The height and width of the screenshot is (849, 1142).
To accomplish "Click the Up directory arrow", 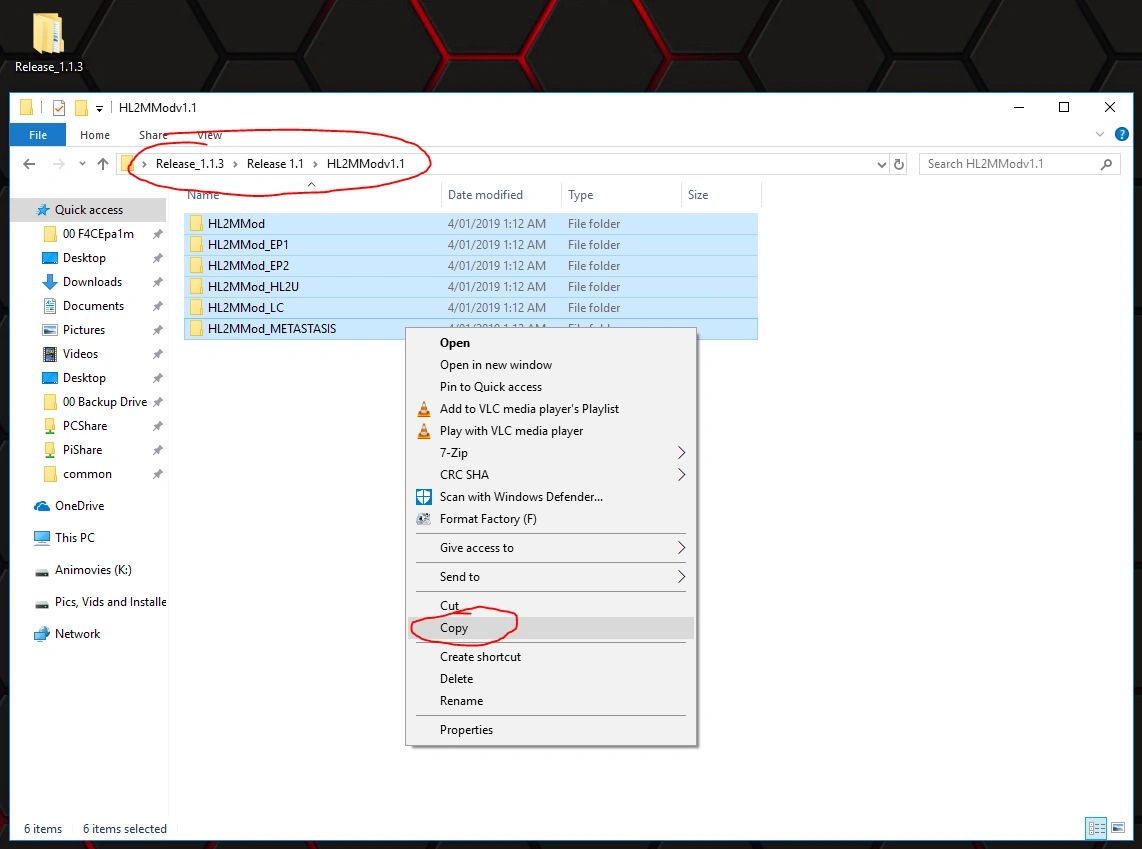I will pyautogui.click(x=102, y=164).
